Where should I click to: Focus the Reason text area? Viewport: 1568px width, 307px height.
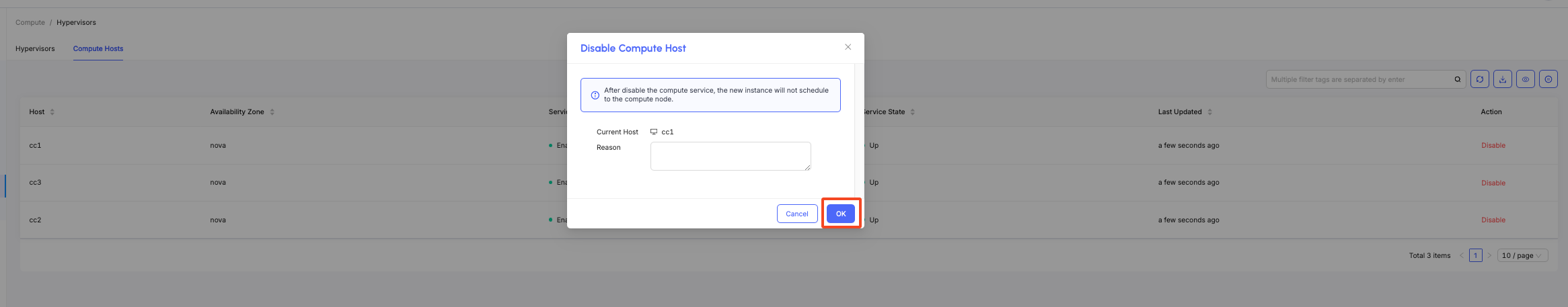(x=731, y=156)
